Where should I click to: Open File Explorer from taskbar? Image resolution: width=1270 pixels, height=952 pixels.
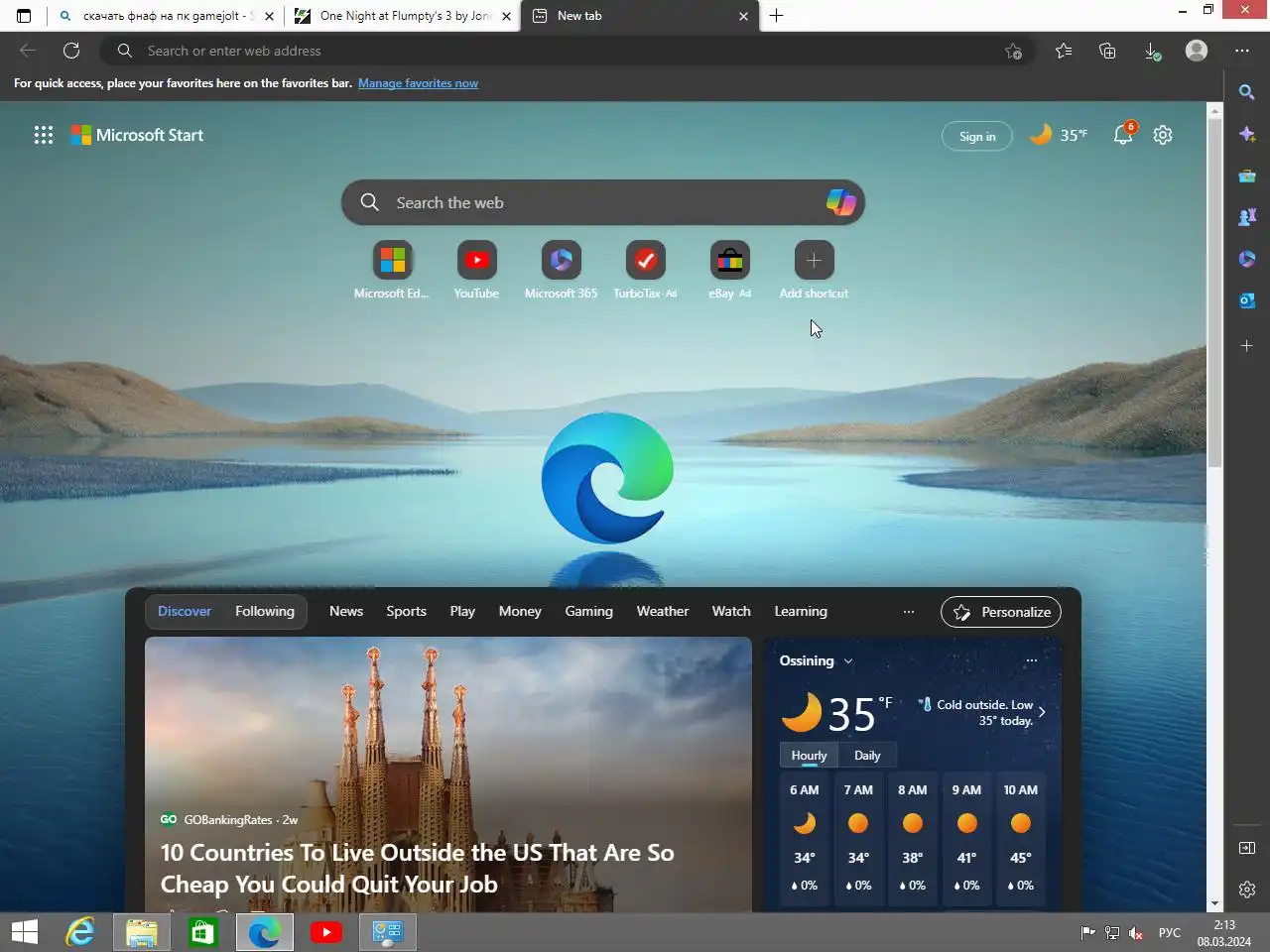[x=141, y=932]
